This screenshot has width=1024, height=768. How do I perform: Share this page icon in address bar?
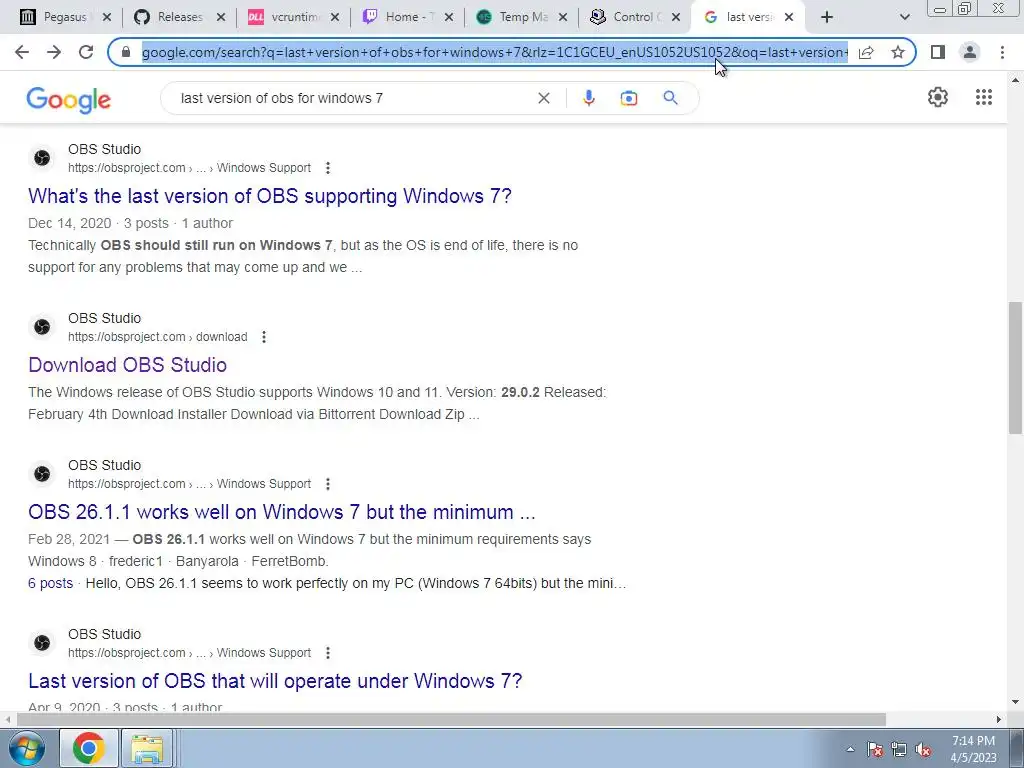866,52
